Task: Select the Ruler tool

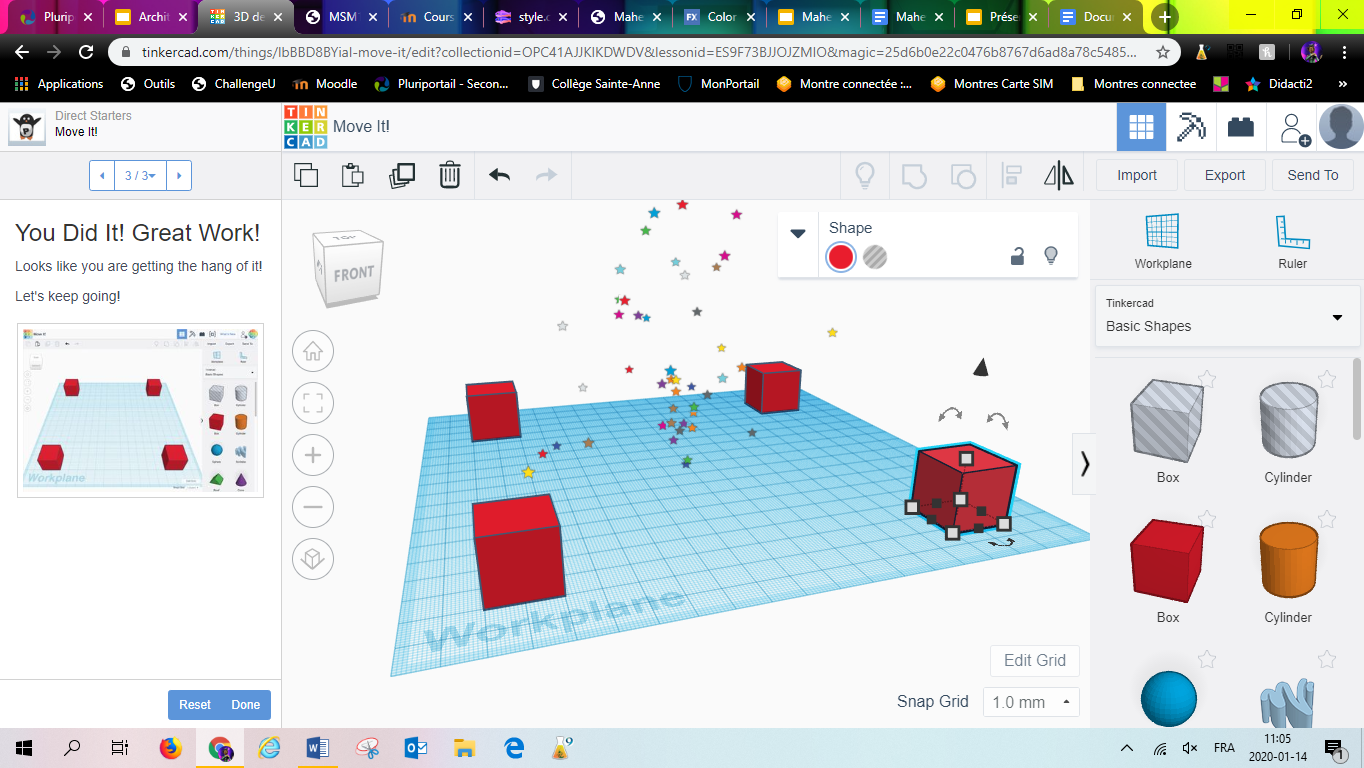Action: click(x=1292, y=242)
